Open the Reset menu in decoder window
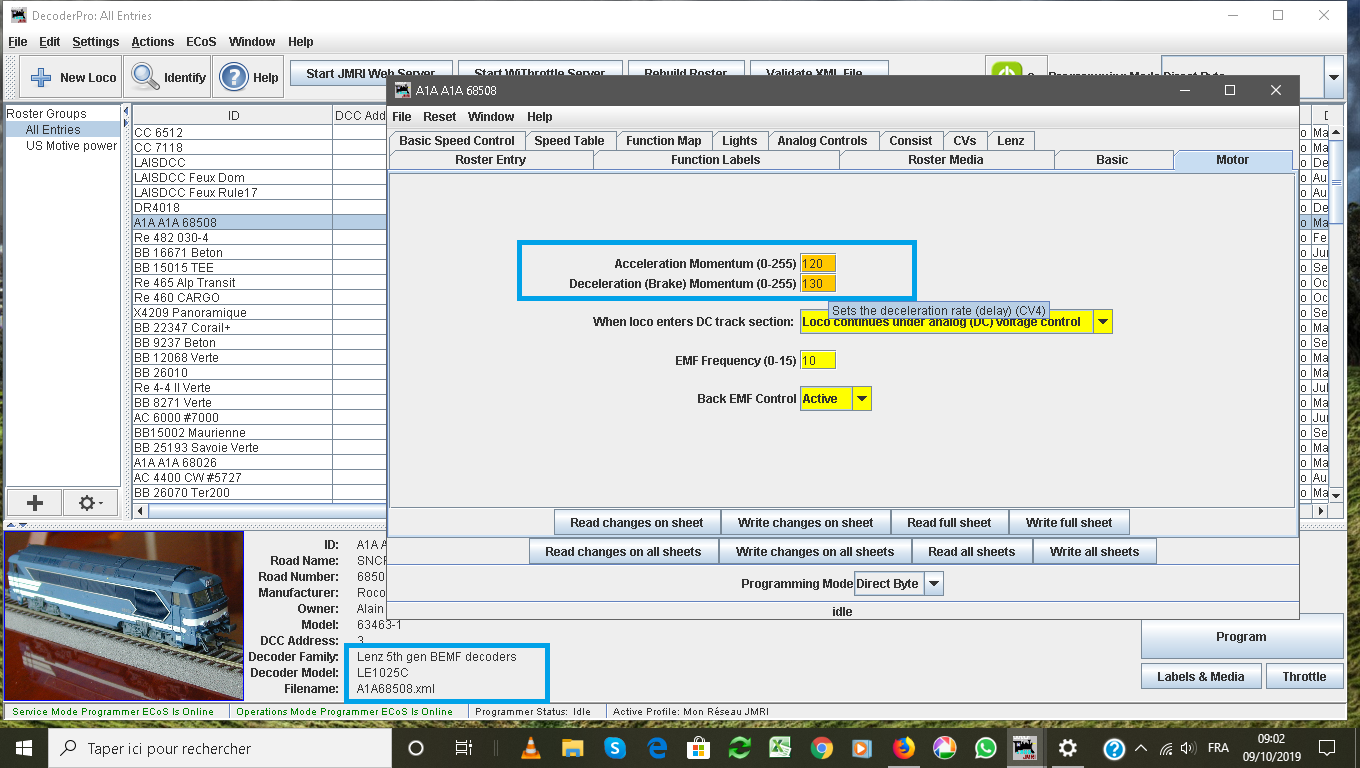 (x=440, y=117)
